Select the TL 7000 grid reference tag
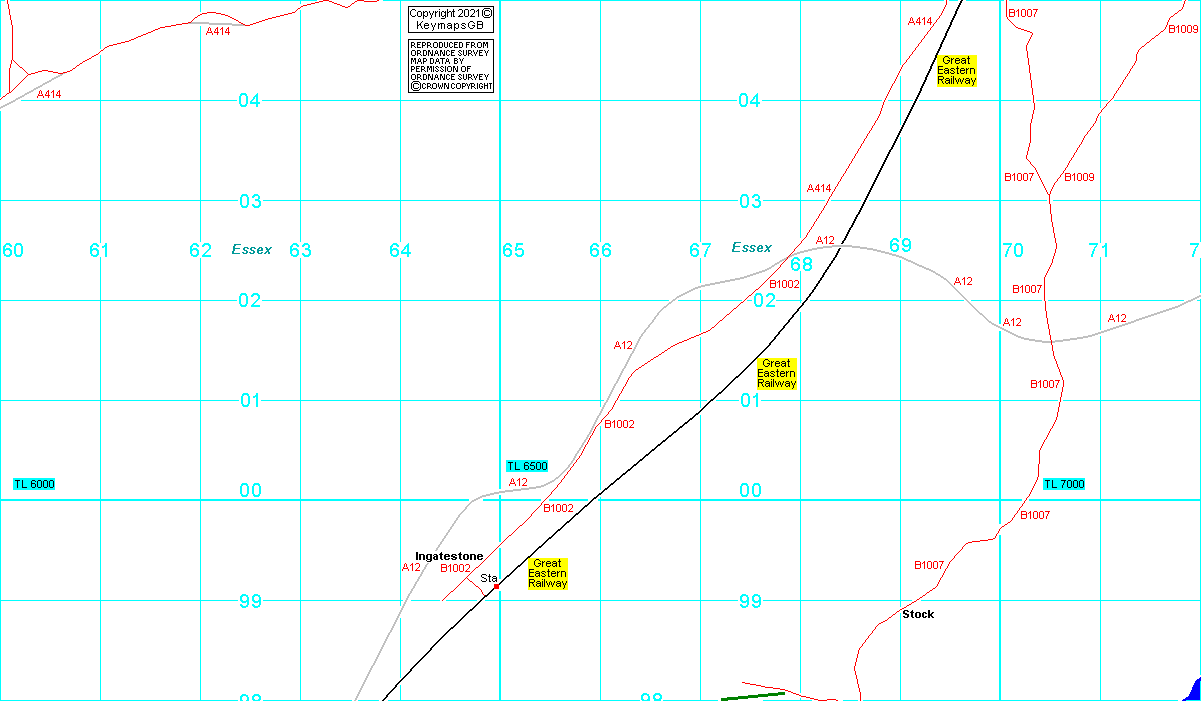 [1064, 484]
